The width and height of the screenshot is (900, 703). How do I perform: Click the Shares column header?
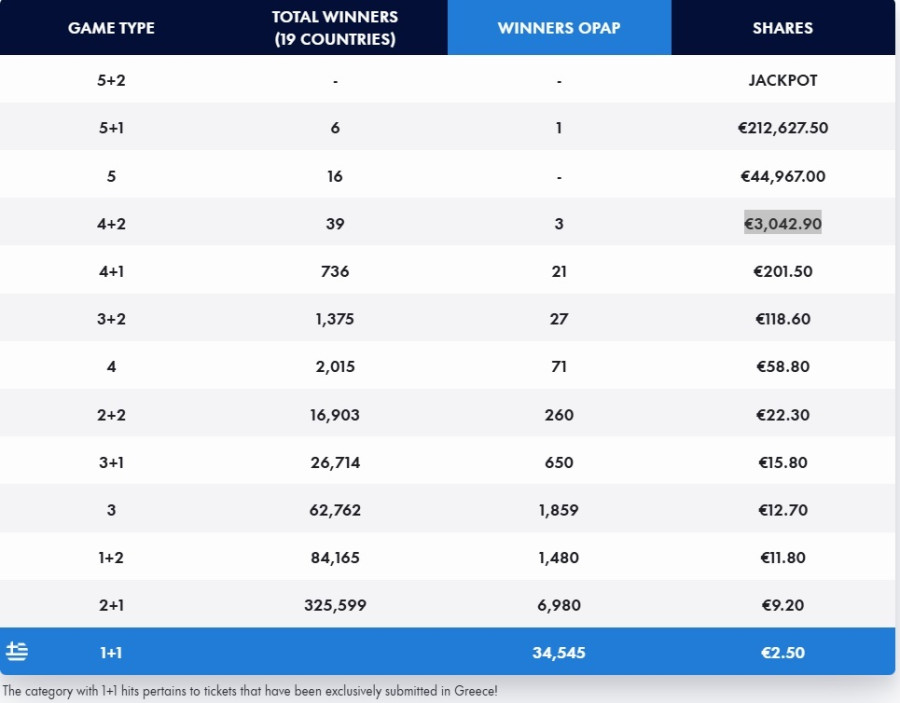click(x=782, y=28)
